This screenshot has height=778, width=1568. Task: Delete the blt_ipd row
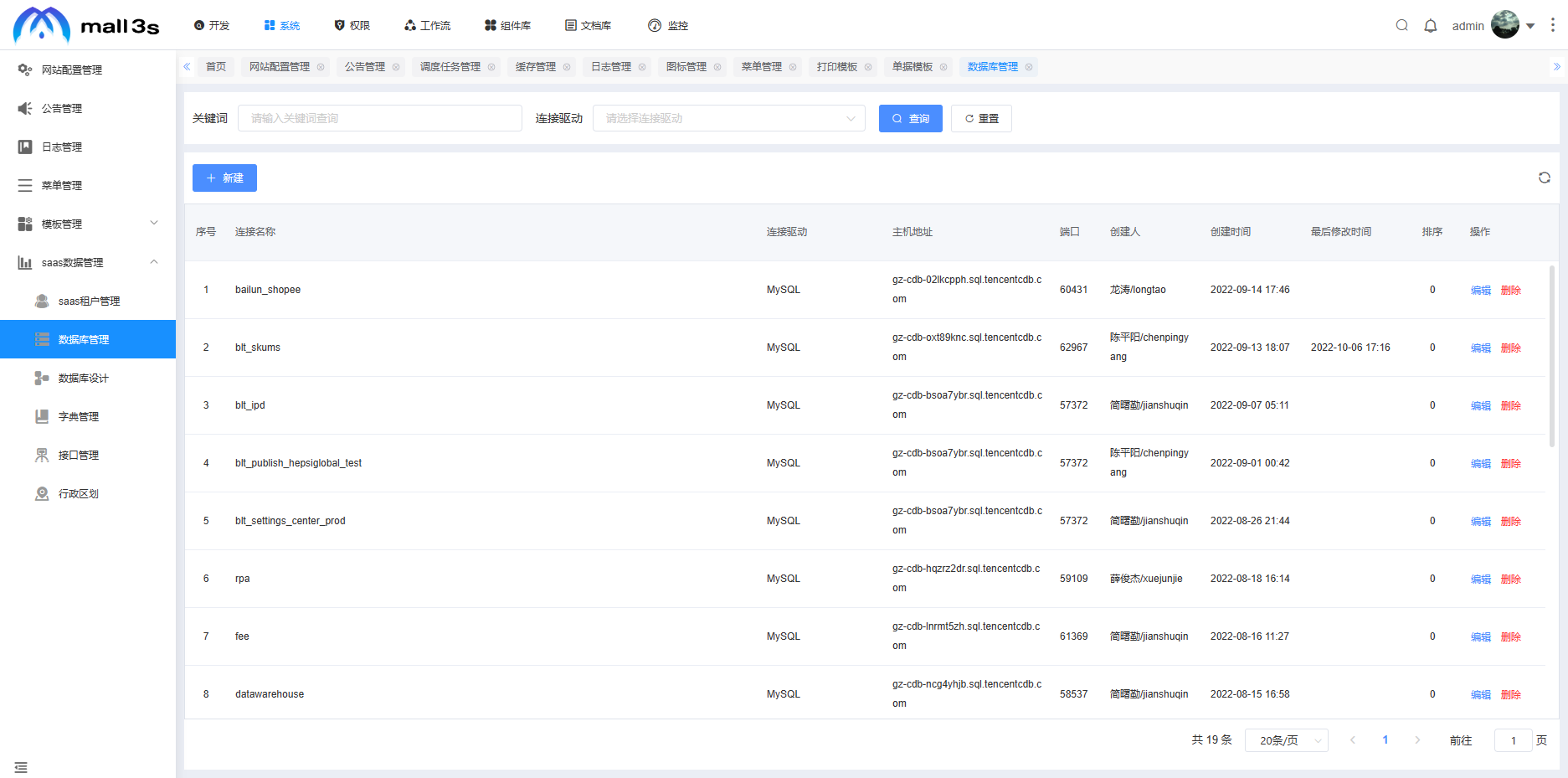[1511, 406]
